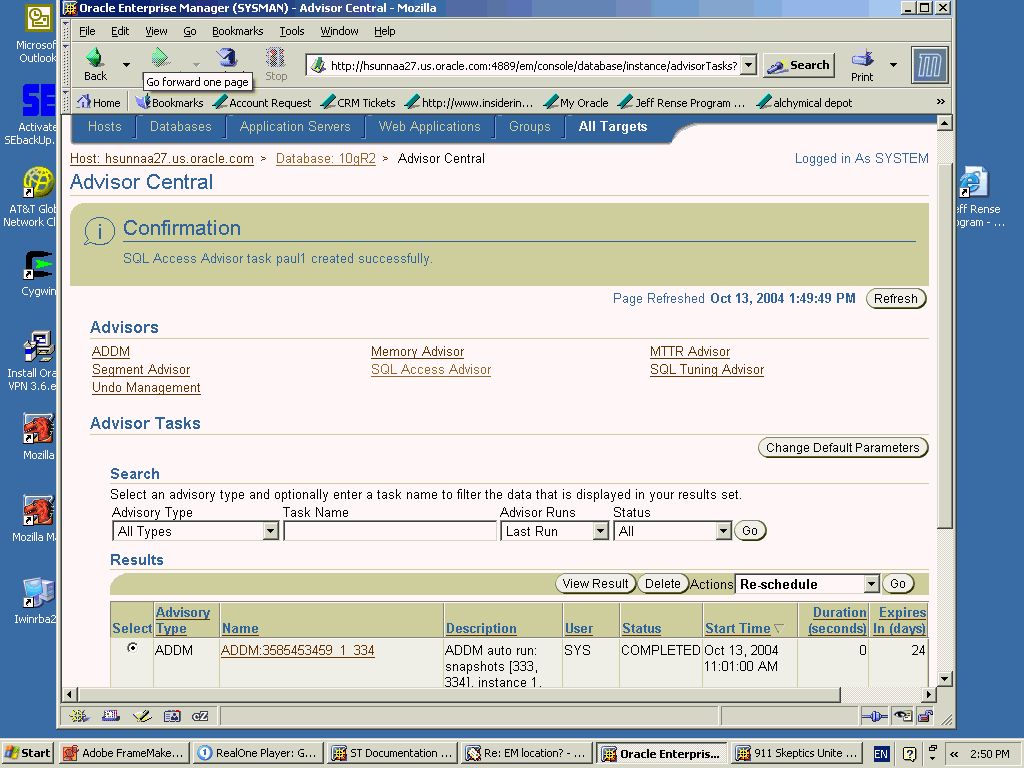The width and height of the screenshot is (1024, 768).
Task: Click the horizontal scrollbar at page bottom
Action: (500, 694)
